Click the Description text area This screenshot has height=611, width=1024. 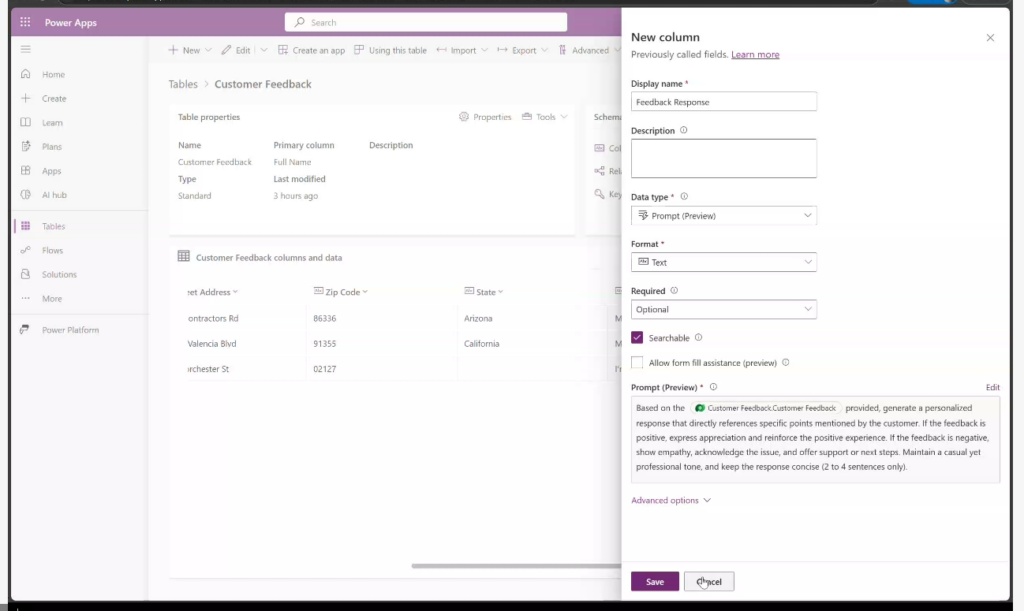point(724,158)
